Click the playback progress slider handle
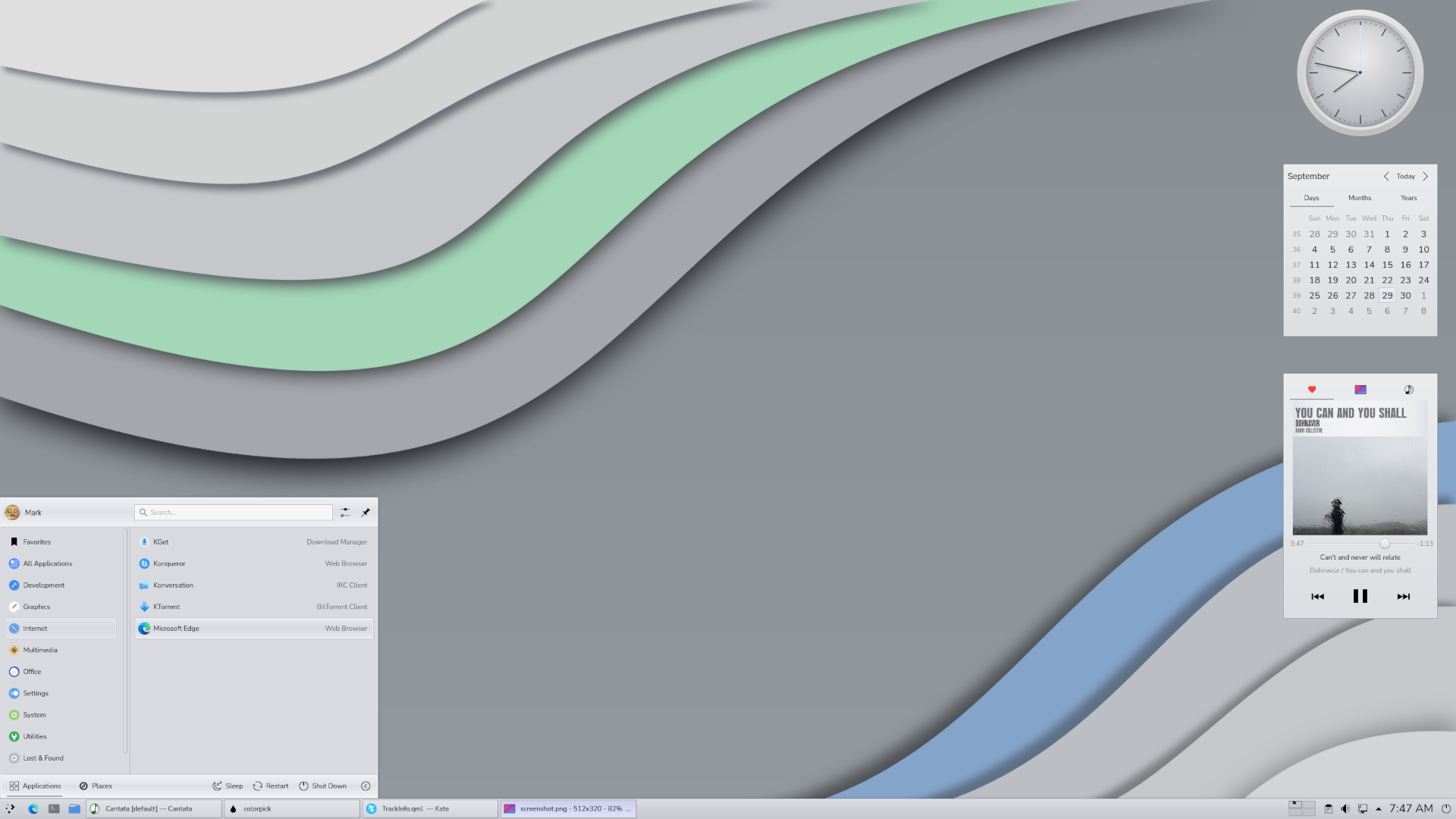The width and height of the screenshot is (1456, 819). (1385, 543)
